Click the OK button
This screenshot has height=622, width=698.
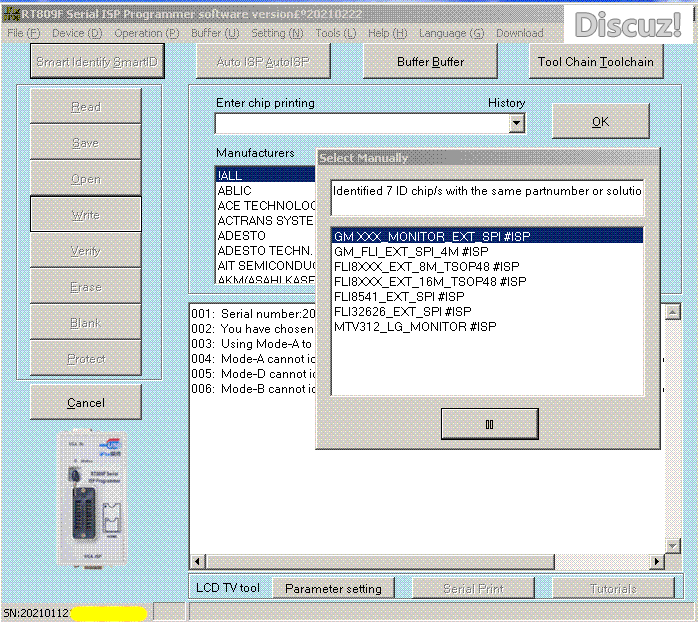600,121
